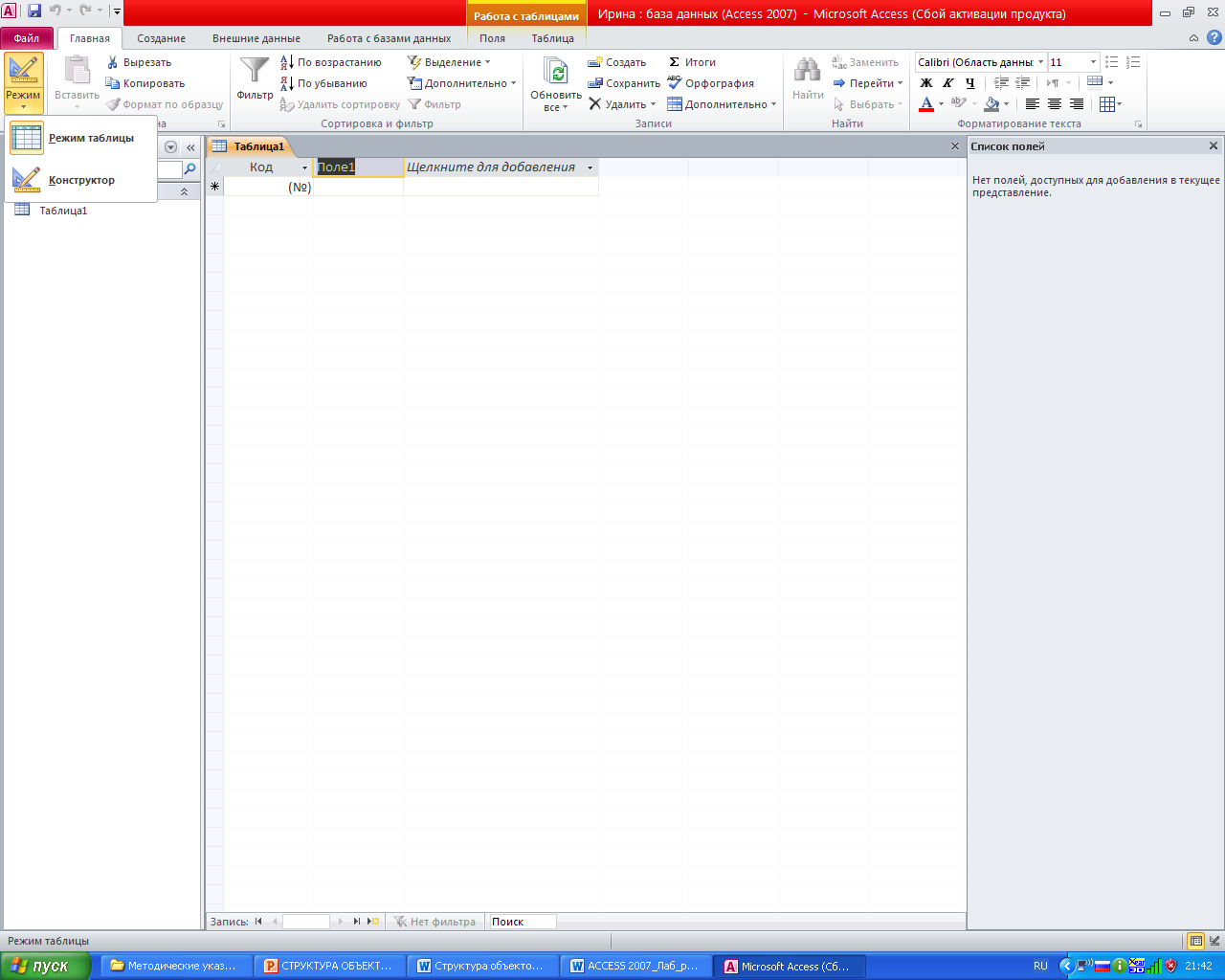
Task: Collapse the navigation pane with chevrons
Action: (190, 147)
